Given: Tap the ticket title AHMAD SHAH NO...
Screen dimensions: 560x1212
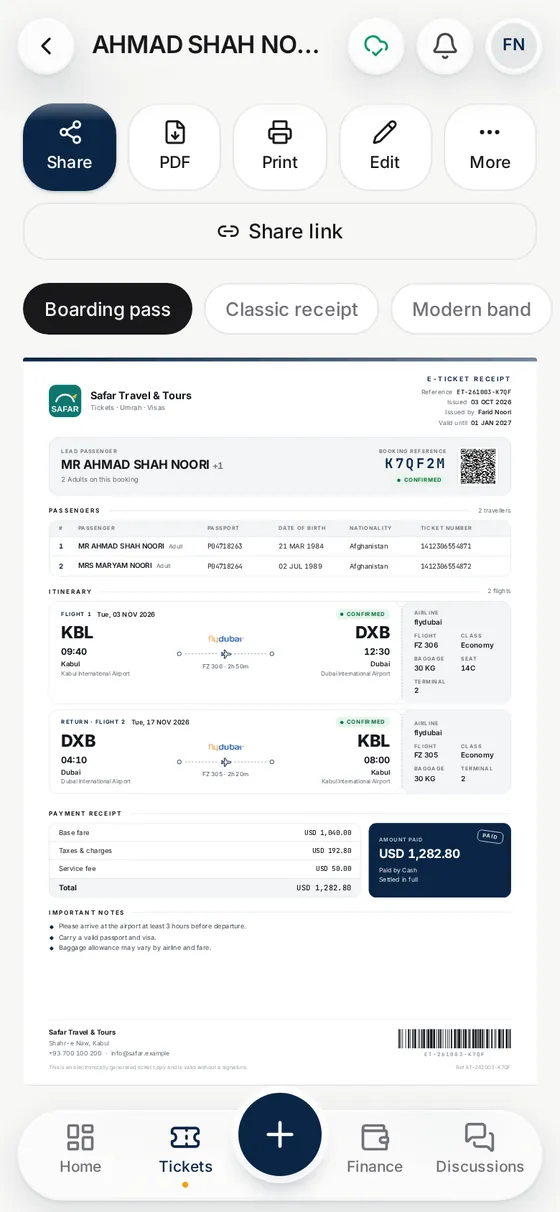Looking at the screenshot, I should [x=206, y=45].
